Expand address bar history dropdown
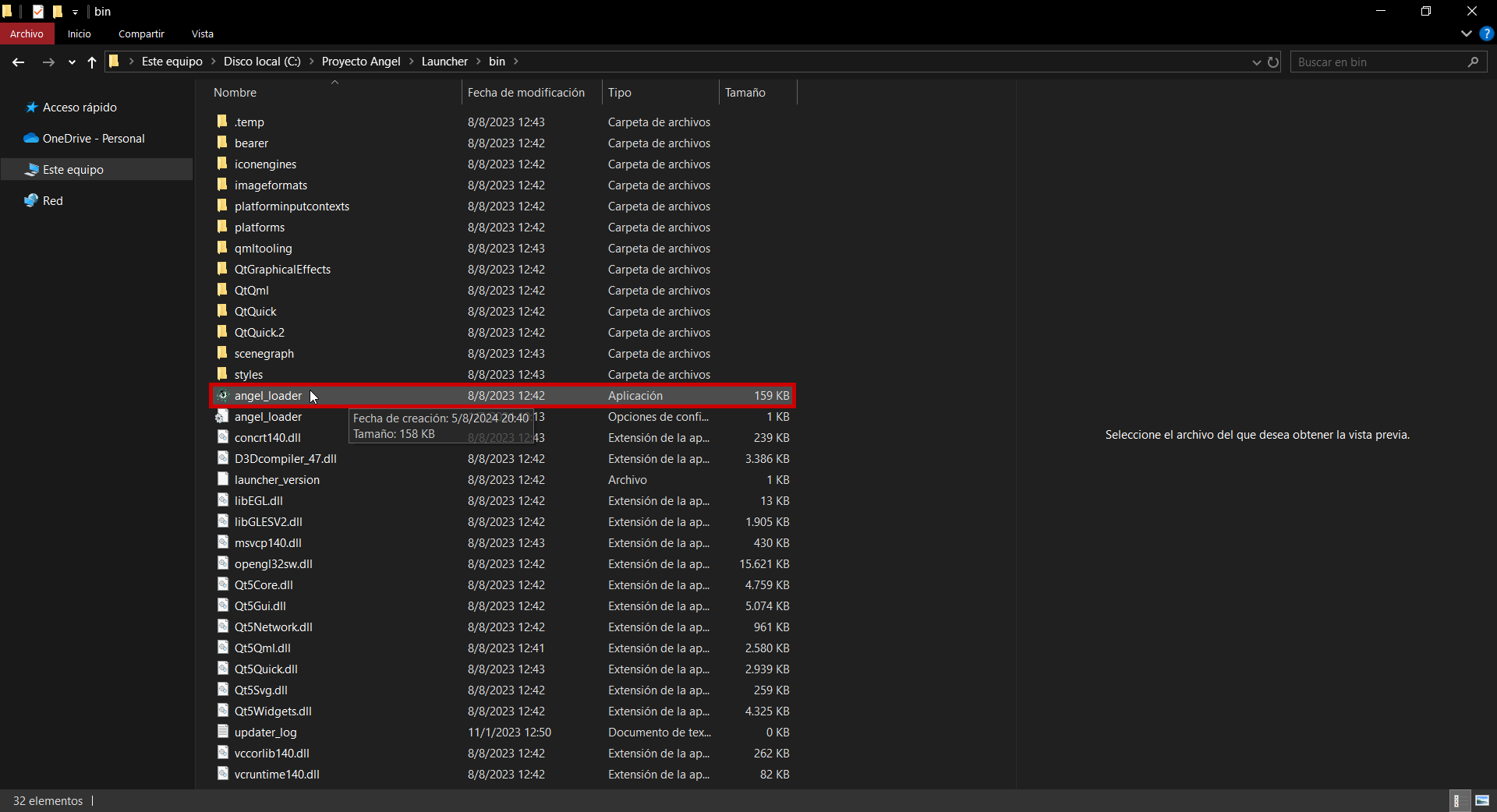Screen dimensions: 1497x812 (x=1256, y=62)
